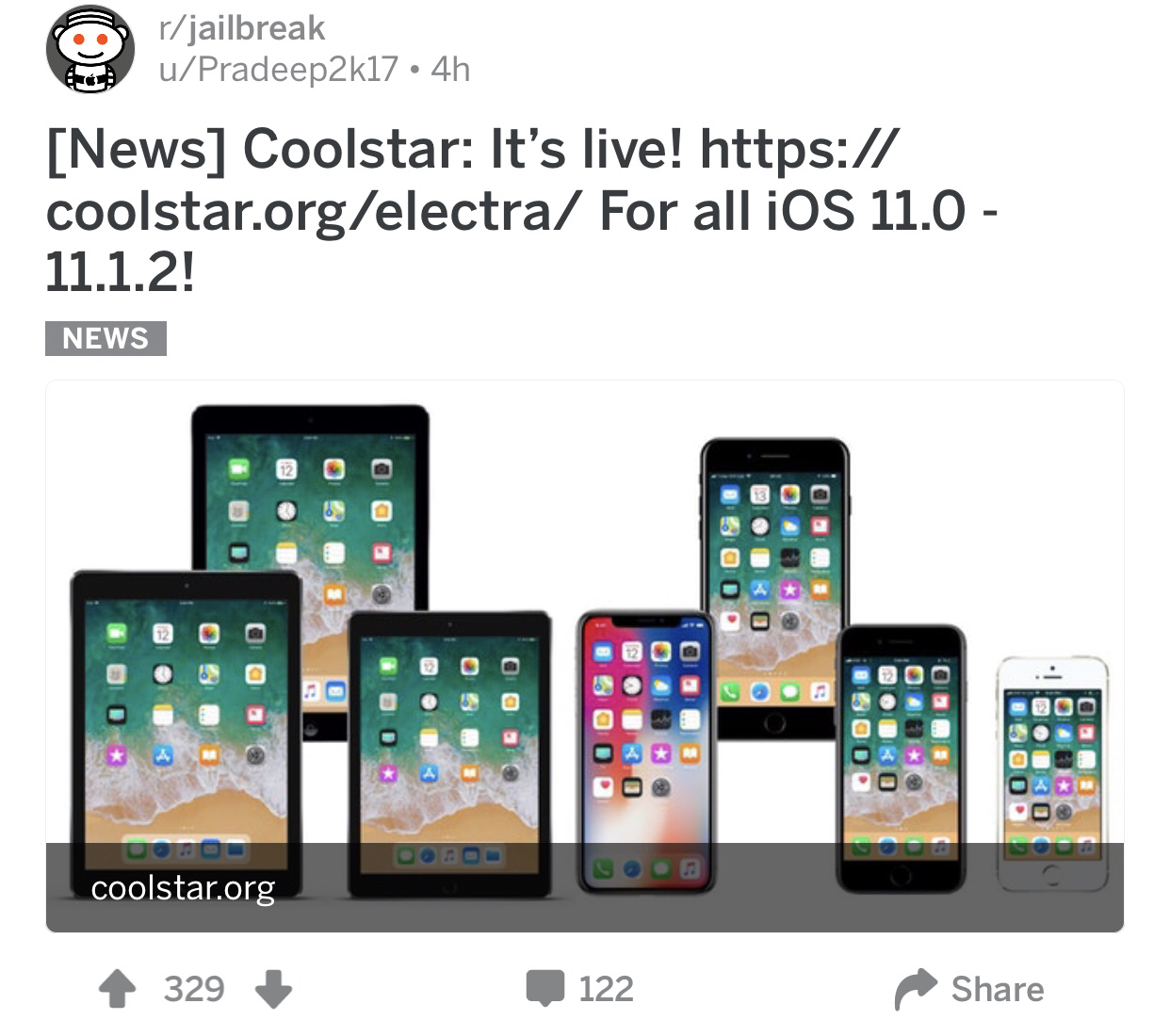Tap the white iPhone SE in the preview
Image resolution: width=1170 pixels, height=1036 pixels.
[1053, 773]
